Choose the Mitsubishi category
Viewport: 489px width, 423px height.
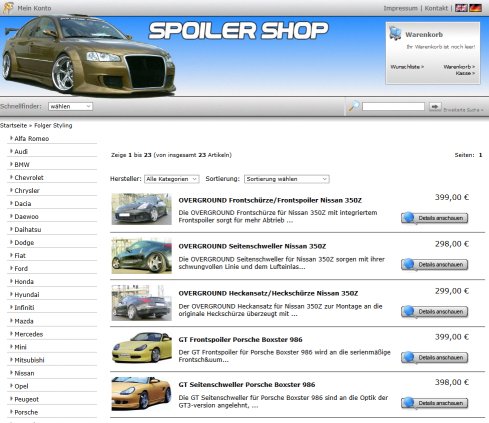[x=29, y=360]
